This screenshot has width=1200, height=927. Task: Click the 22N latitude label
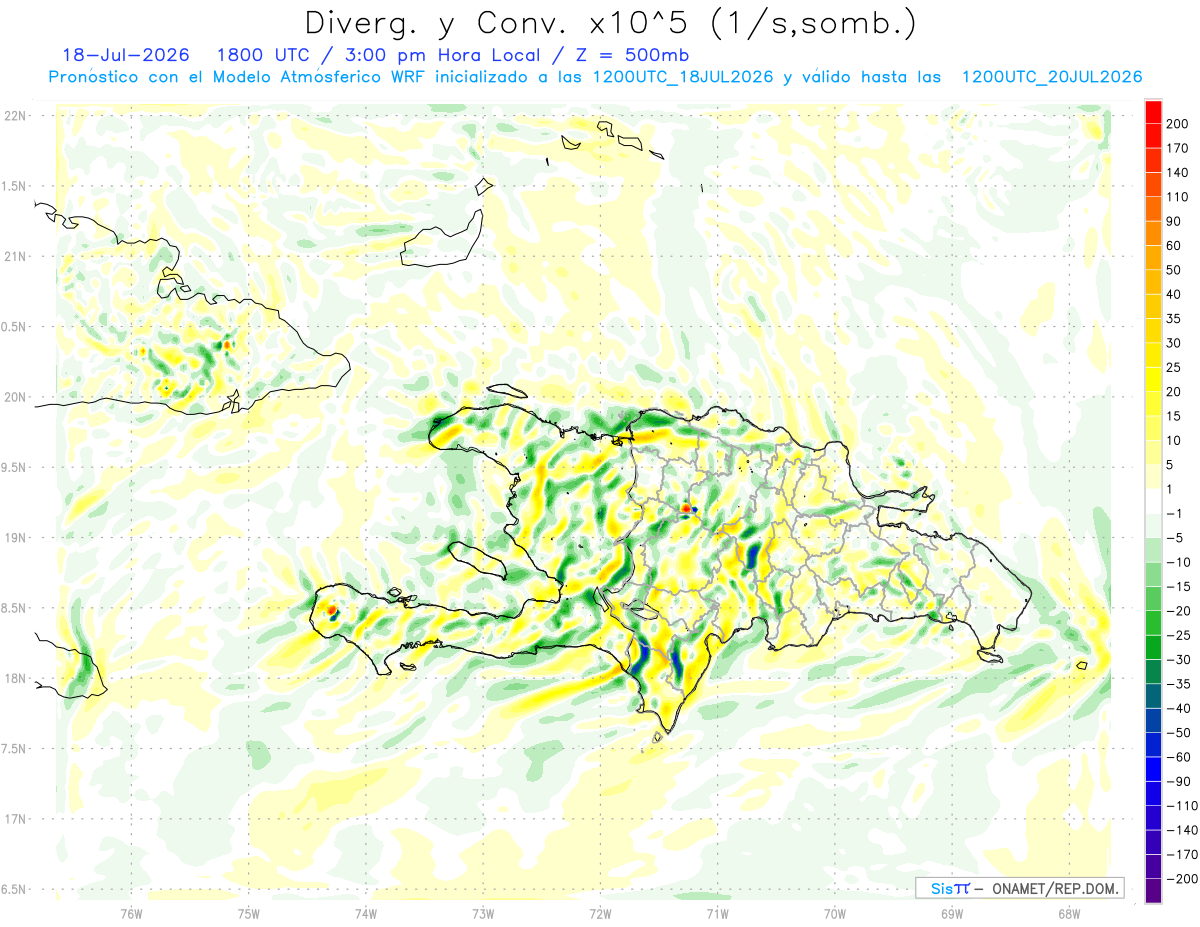[15, 116]
